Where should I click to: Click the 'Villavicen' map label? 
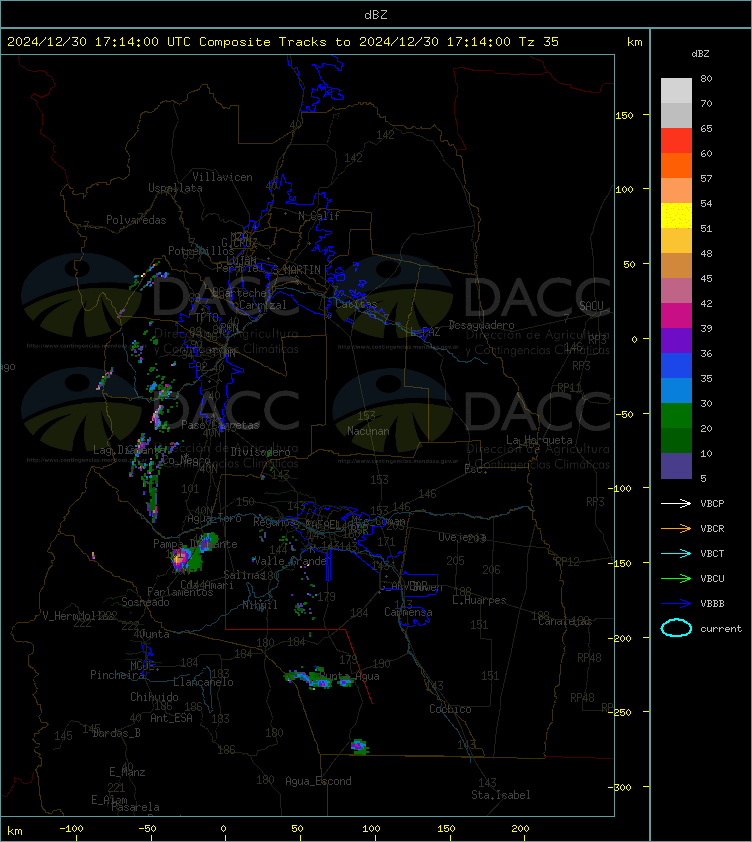pyautogui.click(x=222, y=177)
